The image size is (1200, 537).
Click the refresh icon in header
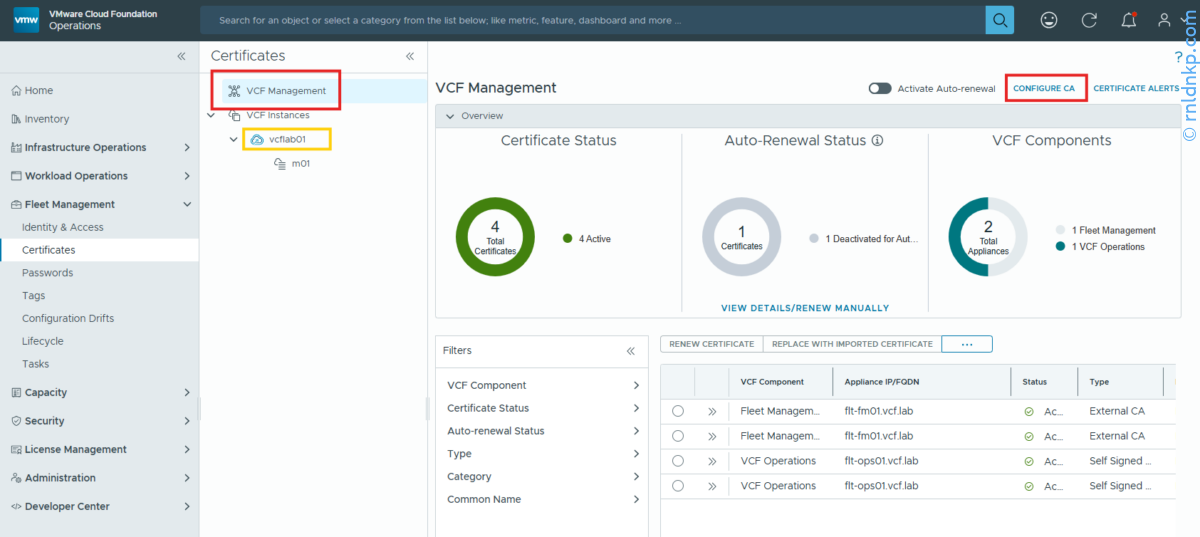click(x=1089, y=20)
